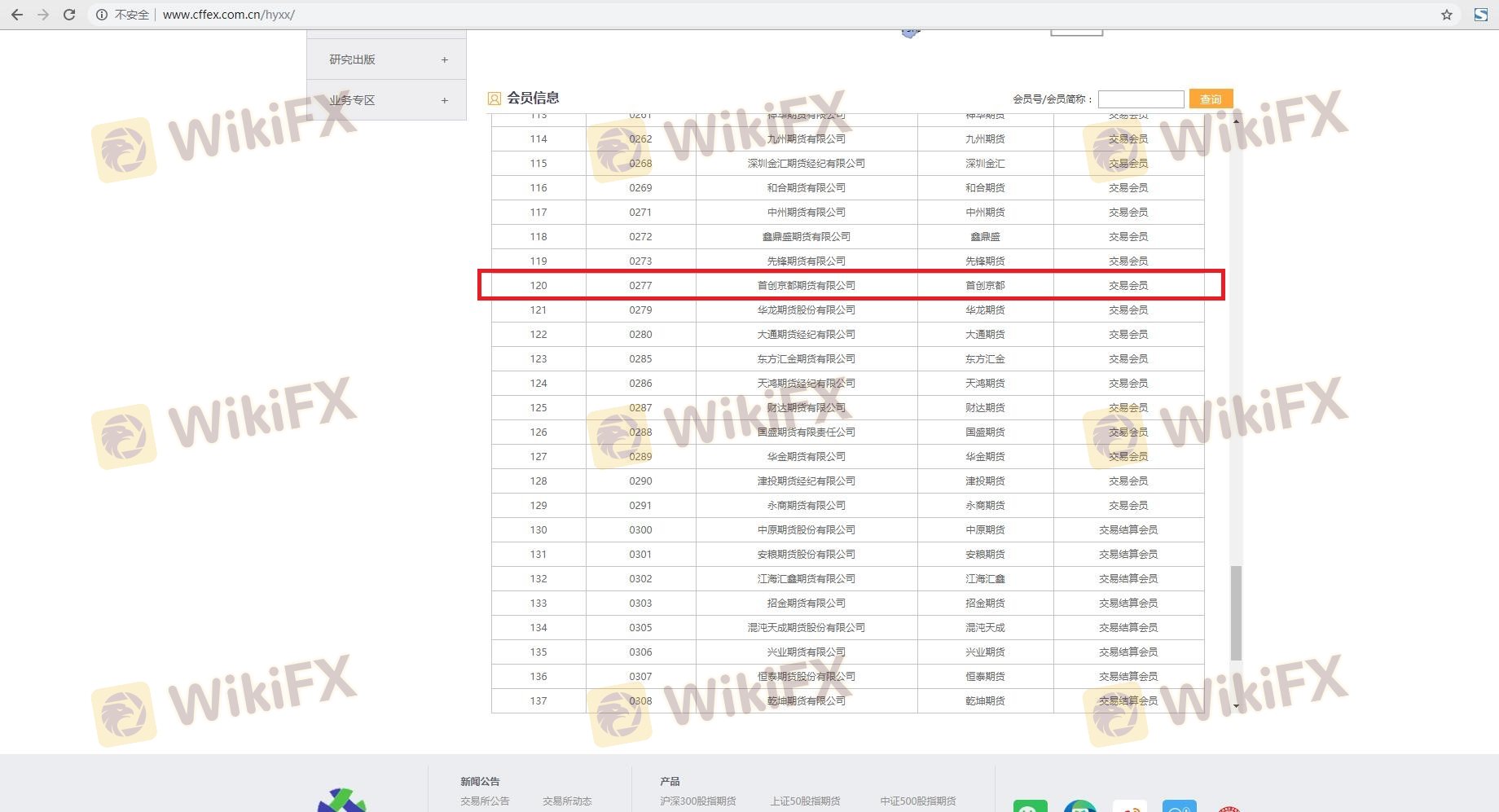
Task: Open the 交易所动态 footer link
Action: (567, 801)
